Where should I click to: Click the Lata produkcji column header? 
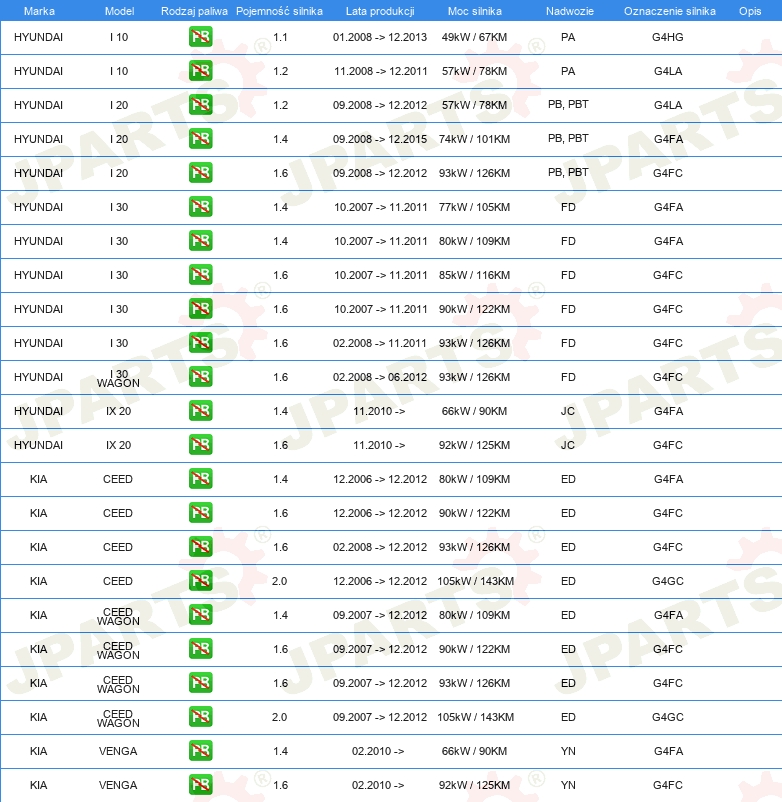pyautogui.click(x=380, y=11)
